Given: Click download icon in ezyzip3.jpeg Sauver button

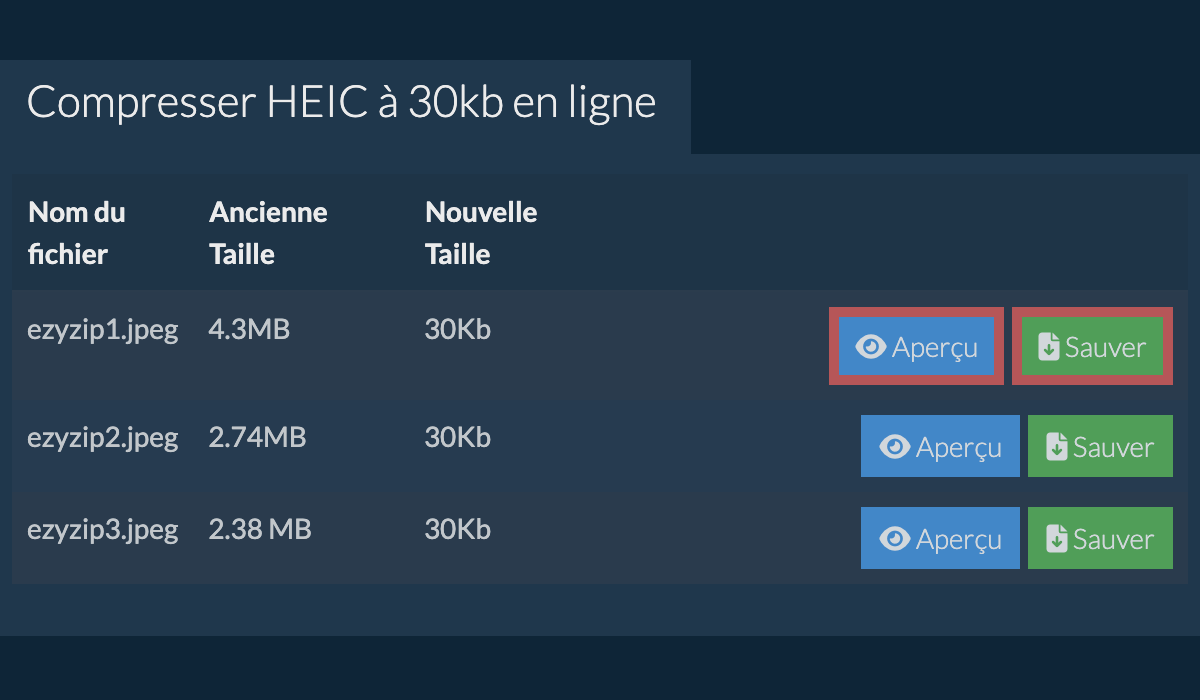Looking at the screenshot, I should (1057, 539).
